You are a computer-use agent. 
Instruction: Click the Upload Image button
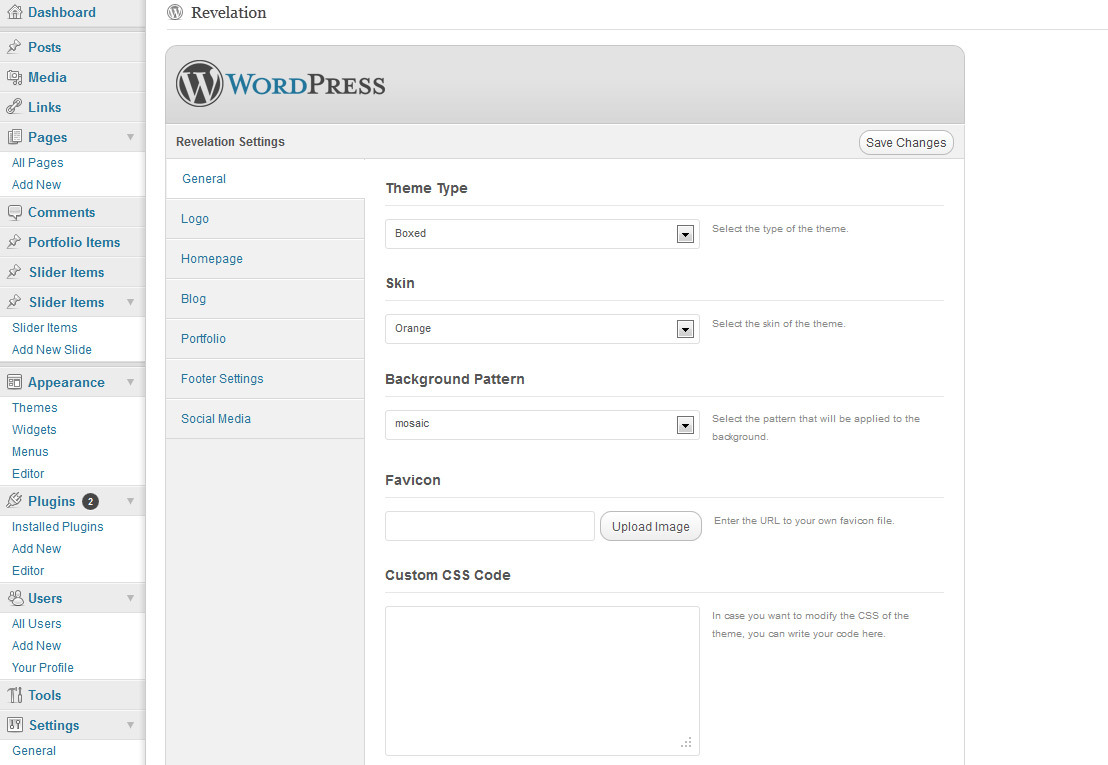point(651,526)
